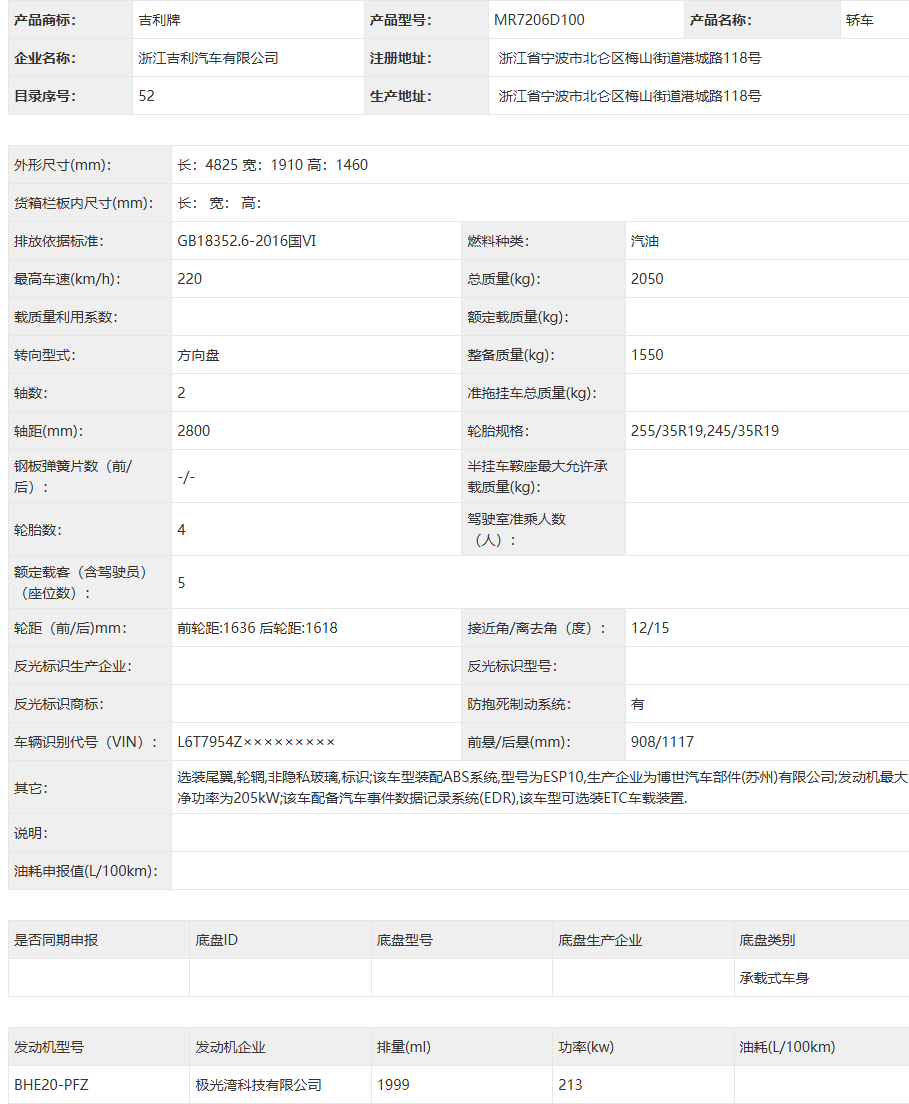Screen dimensions: 909x1104
Task: Select approach/departure angle value 12/15
Action: [x=650, y=627]
